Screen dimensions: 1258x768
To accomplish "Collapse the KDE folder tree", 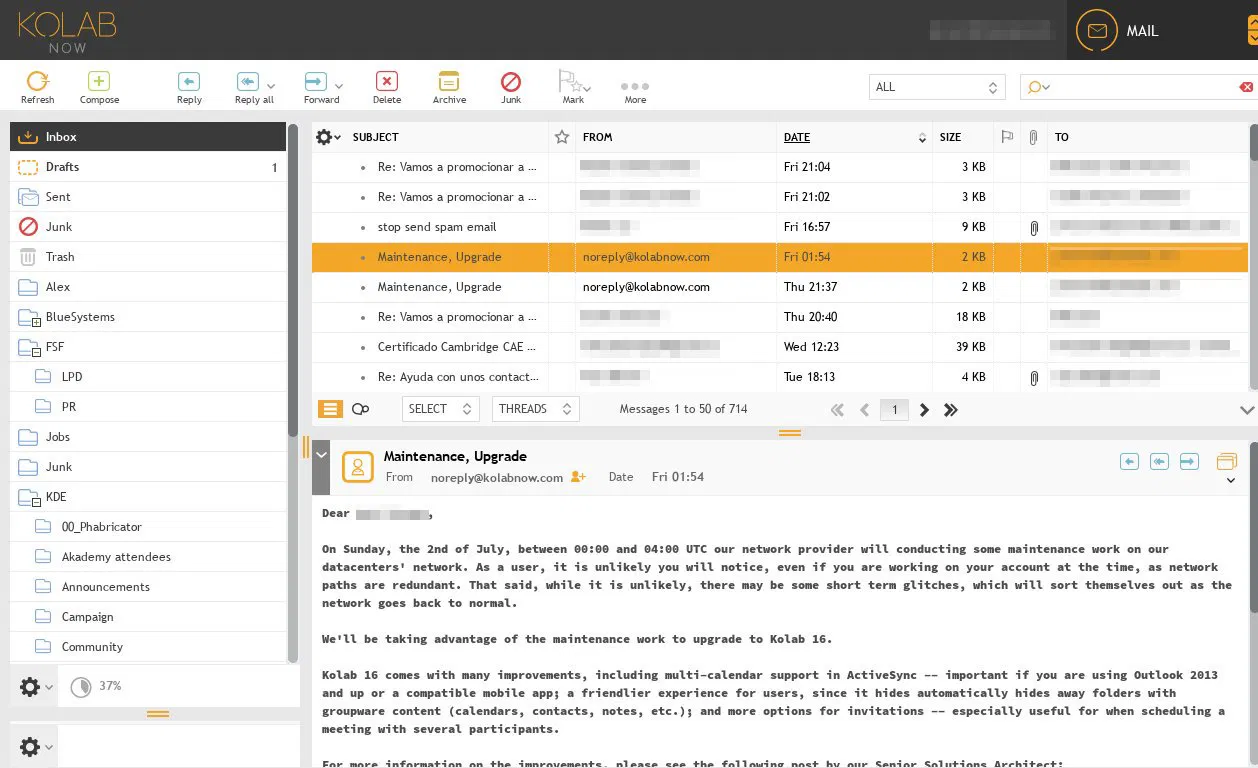I will point(35,502).
